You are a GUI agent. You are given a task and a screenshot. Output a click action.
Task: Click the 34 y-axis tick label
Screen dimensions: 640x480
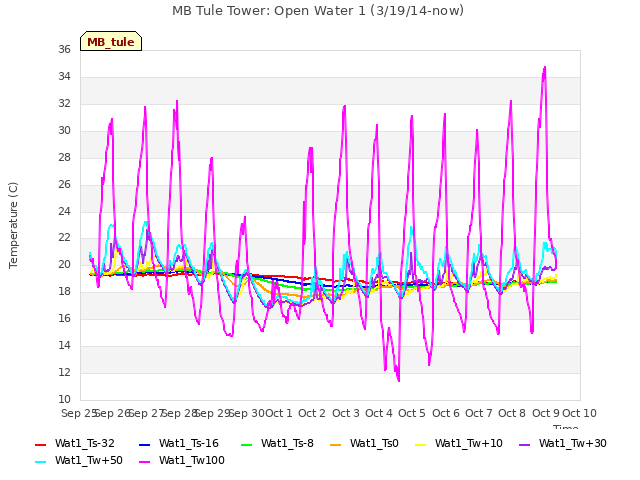[64, 76]
